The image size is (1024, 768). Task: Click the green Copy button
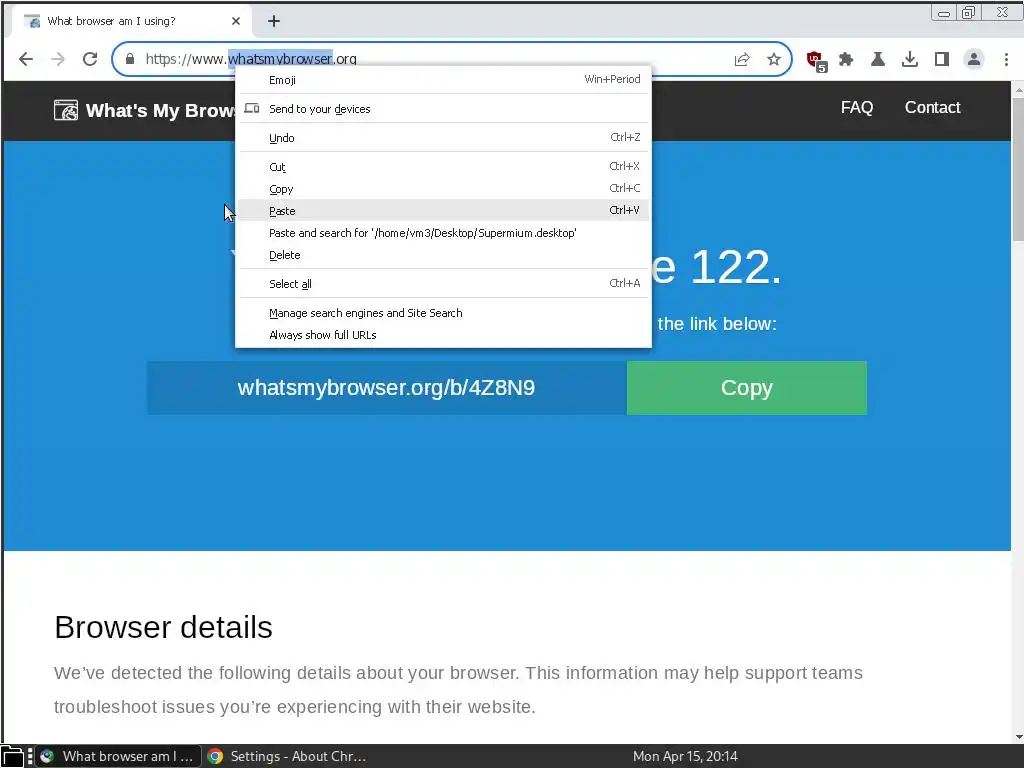746,388
